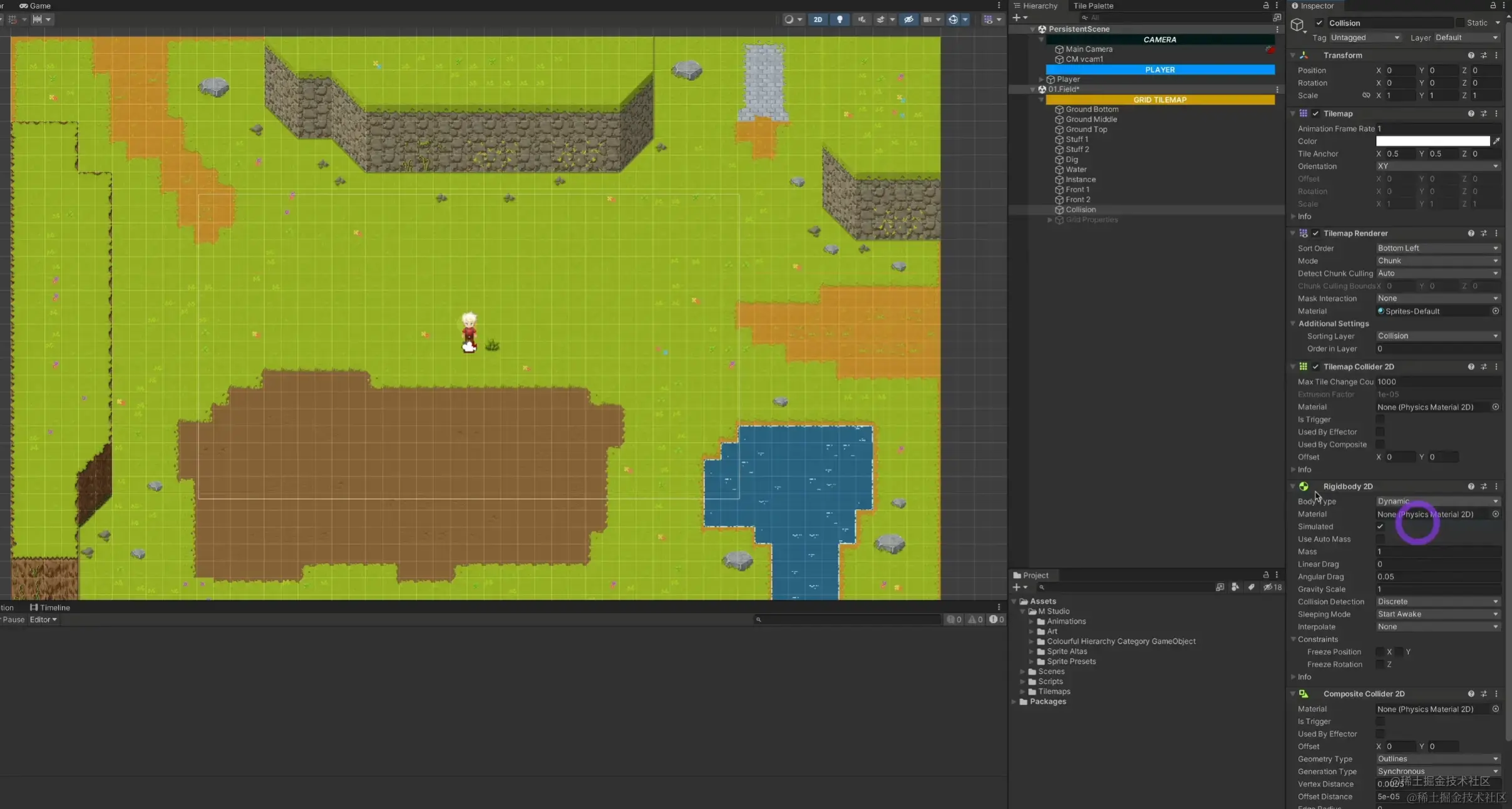Click the Mass input field
The height and width of the screenshot is (809, 1512).
click(x=1437, y=552)
